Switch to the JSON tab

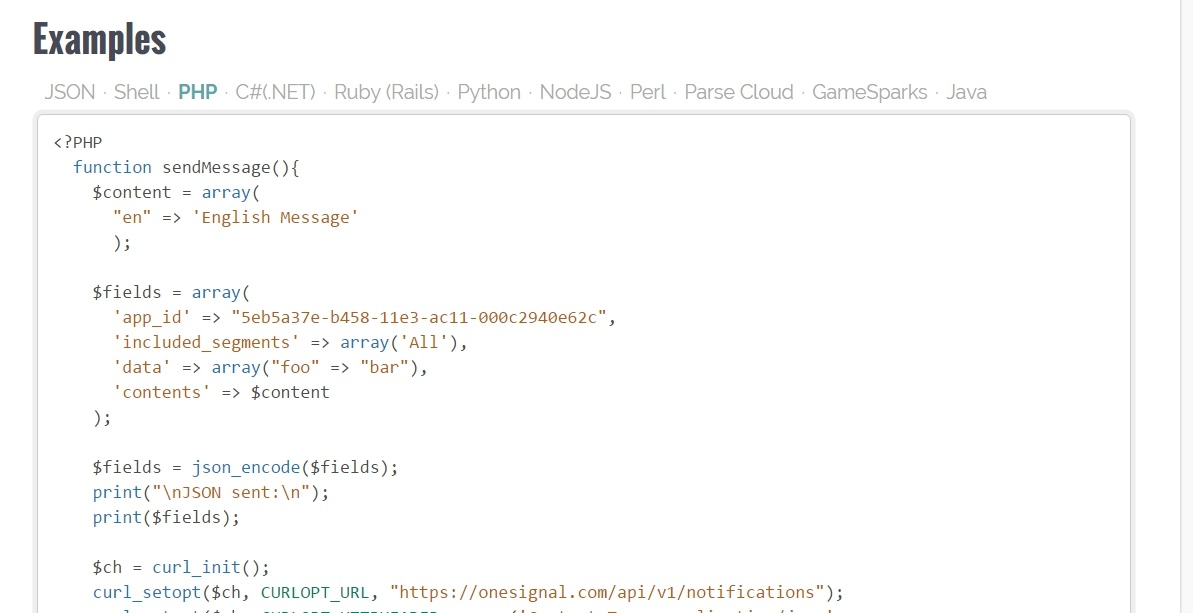(69, 92)
